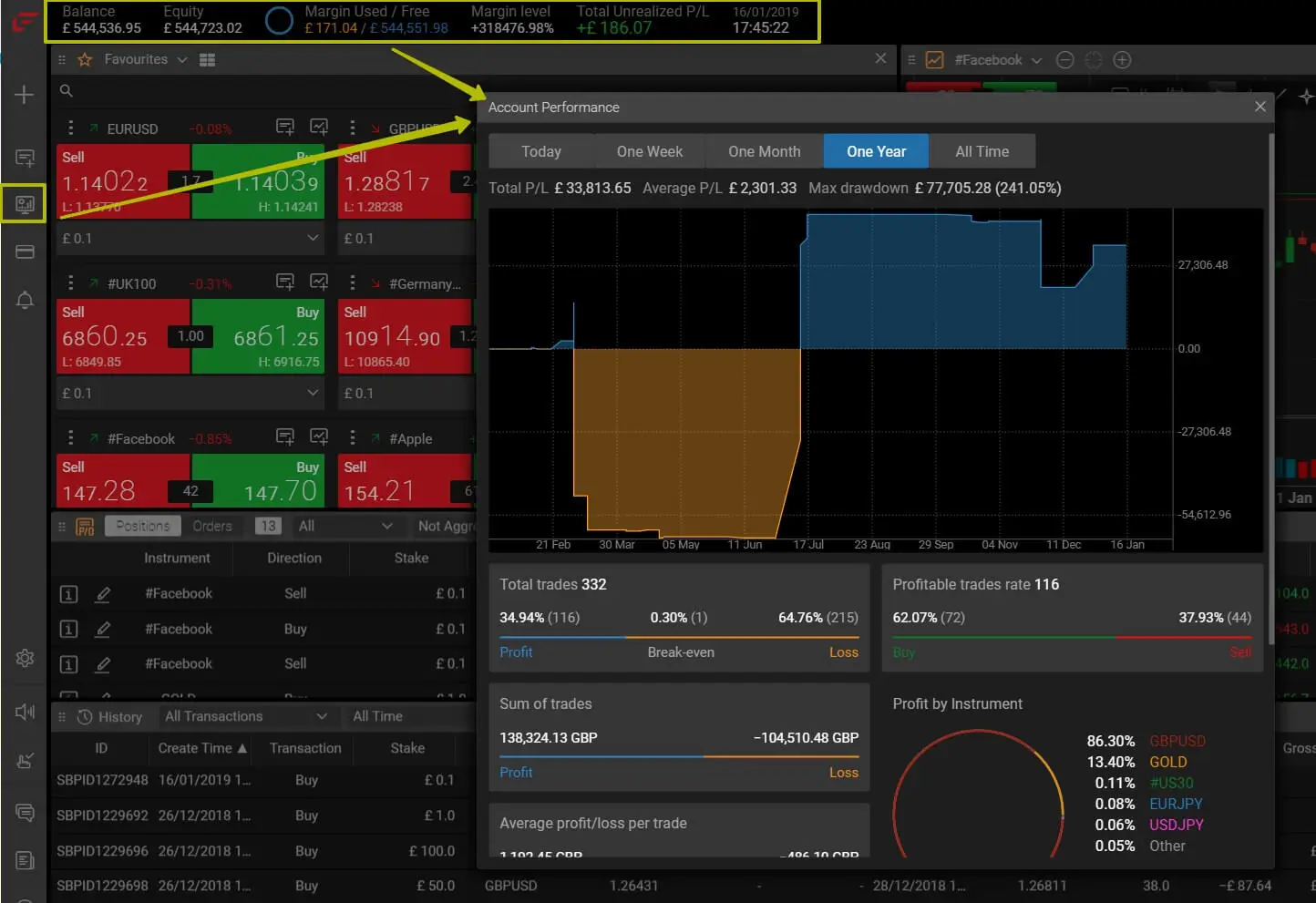
Task: Open the #Facebook chart instrument dropdown
Action: pos(1036,60)
